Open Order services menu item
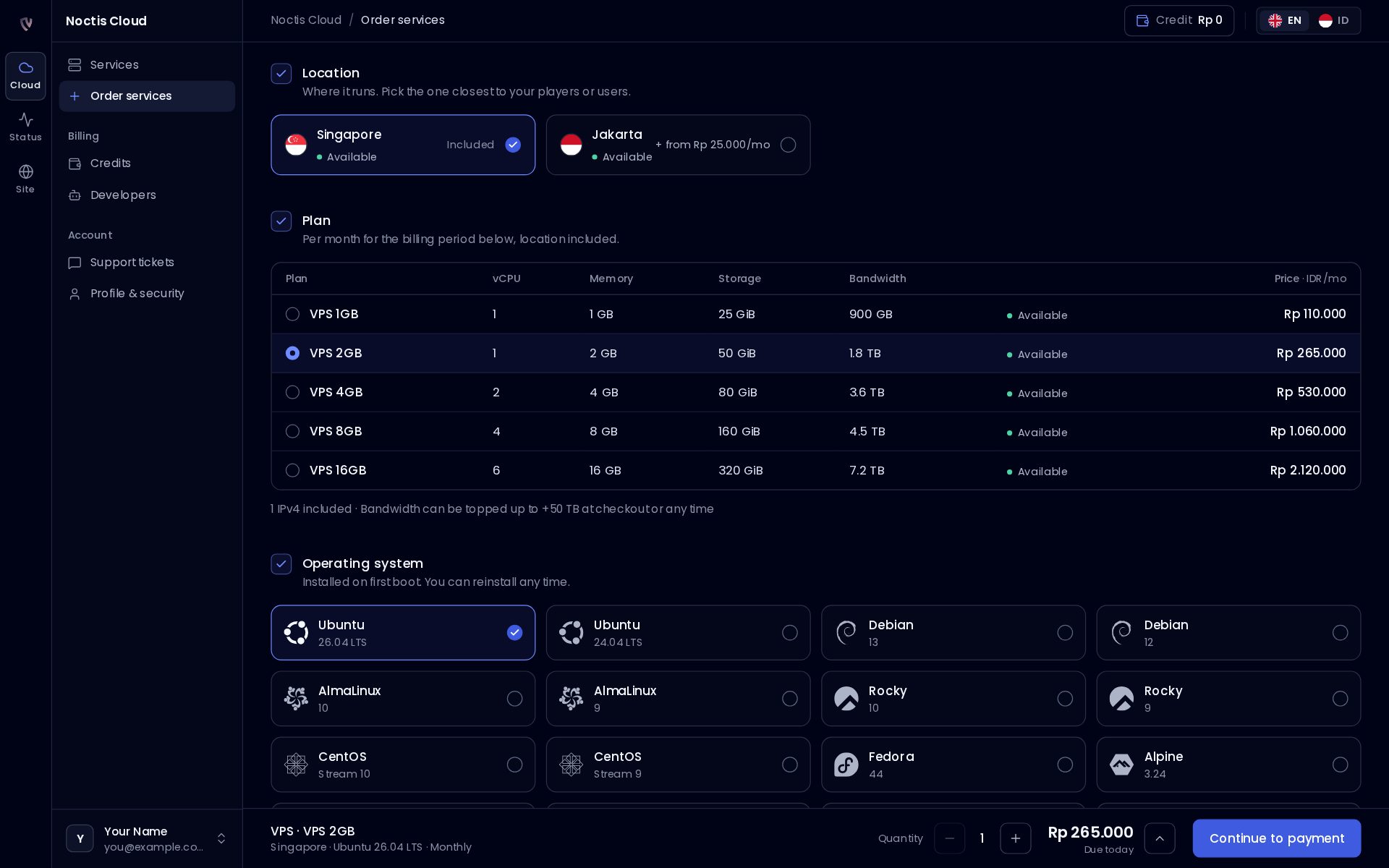The width and height of the screenshot is (1389, 868). pyautogui.click(x=147, y=96)
